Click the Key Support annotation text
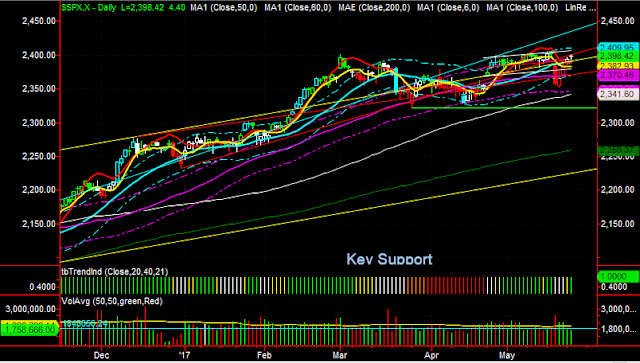640x363 pixels. point(389,259)
